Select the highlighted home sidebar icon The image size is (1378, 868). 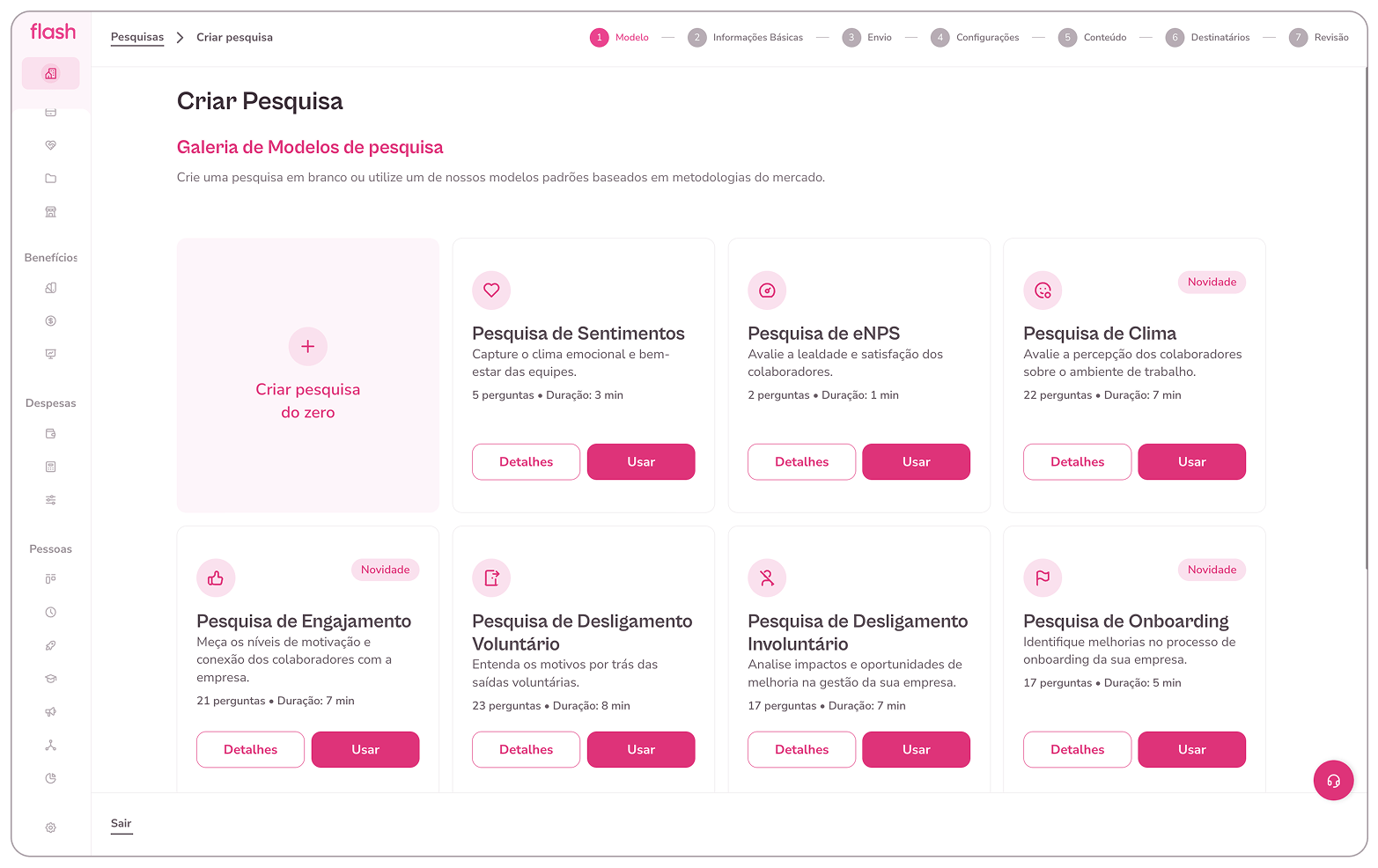point(51,74)
